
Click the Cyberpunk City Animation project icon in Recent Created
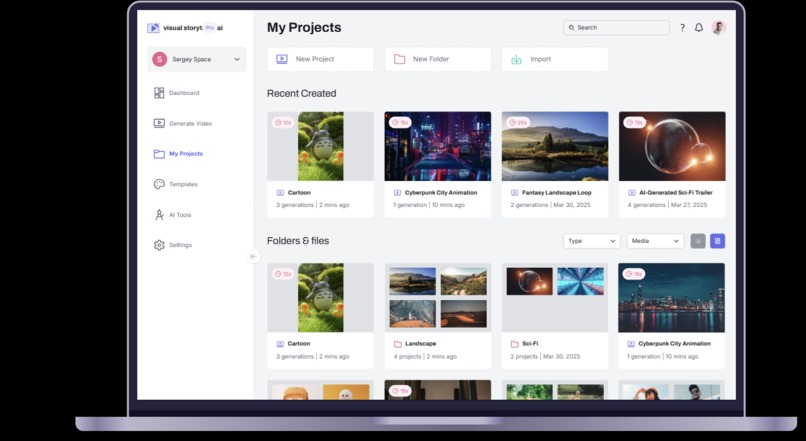[397, 193]
